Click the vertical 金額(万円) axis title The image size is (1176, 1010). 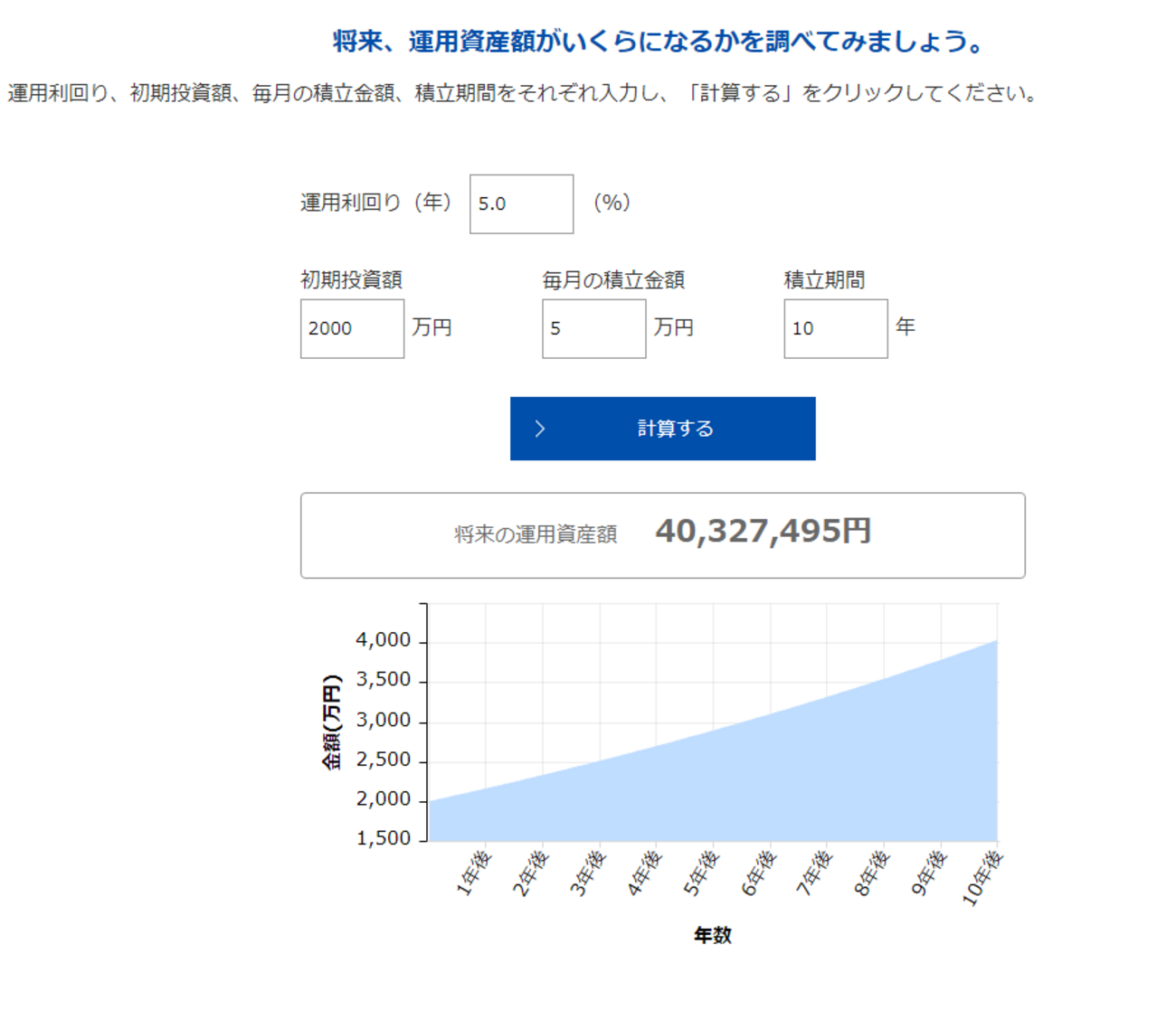click(332, 722)
